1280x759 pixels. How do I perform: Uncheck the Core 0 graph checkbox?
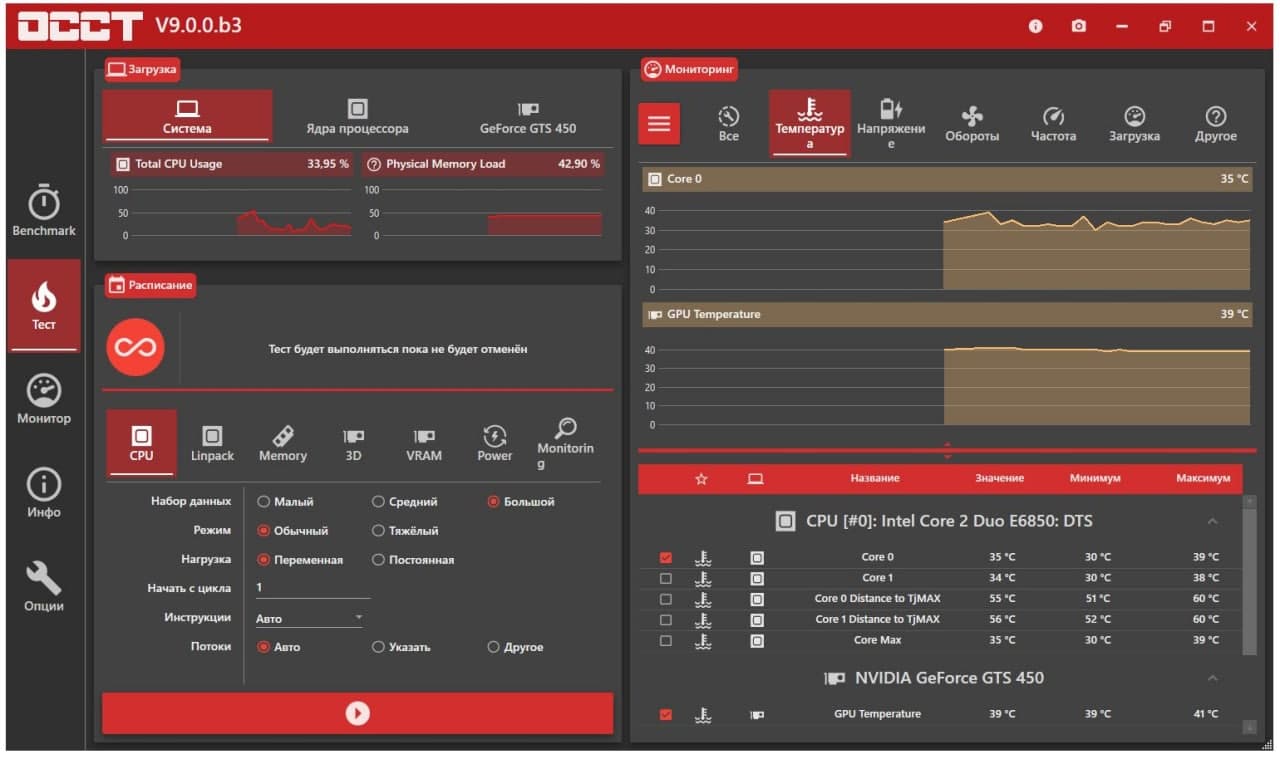pos(666,557)
